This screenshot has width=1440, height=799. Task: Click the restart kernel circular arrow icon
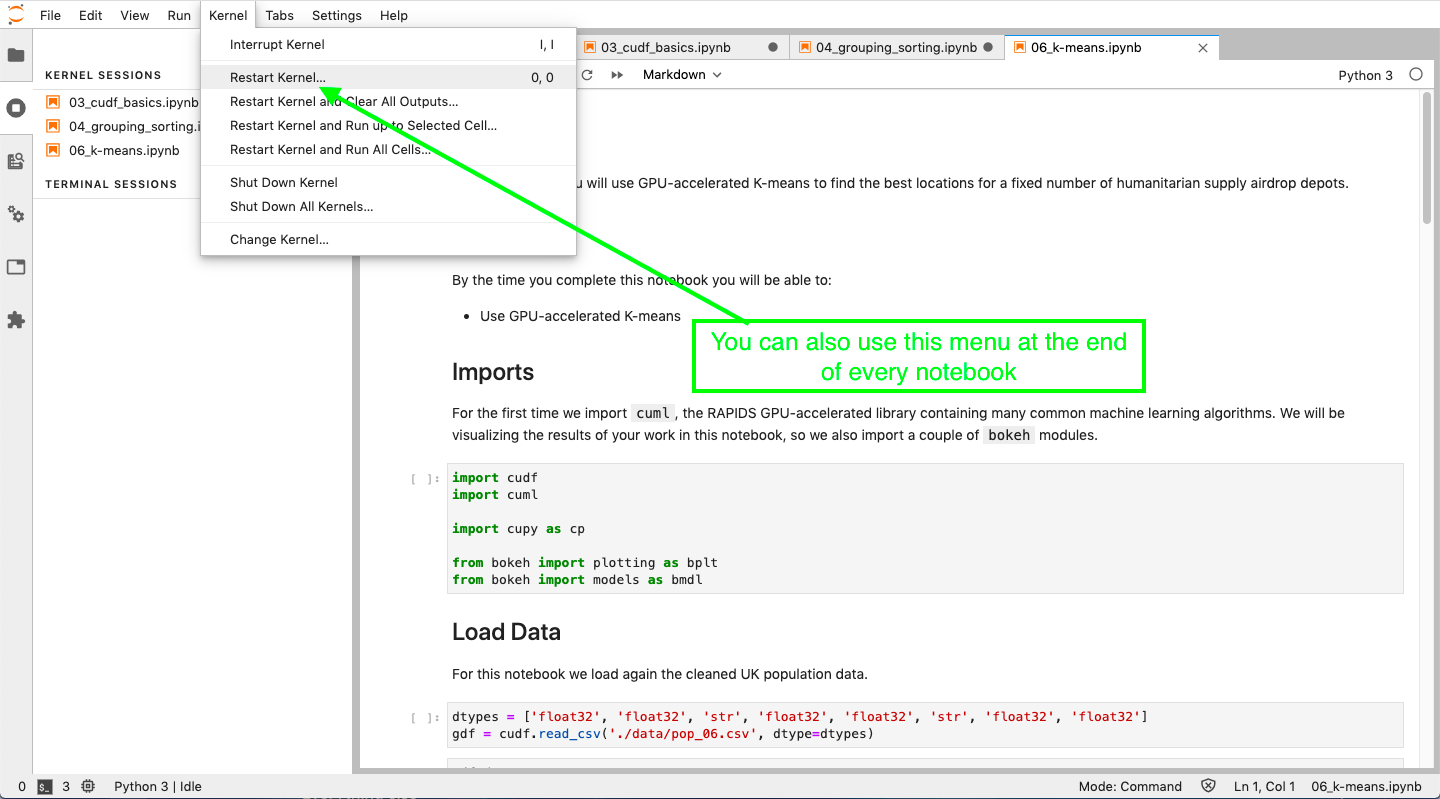tap(587, 75)
